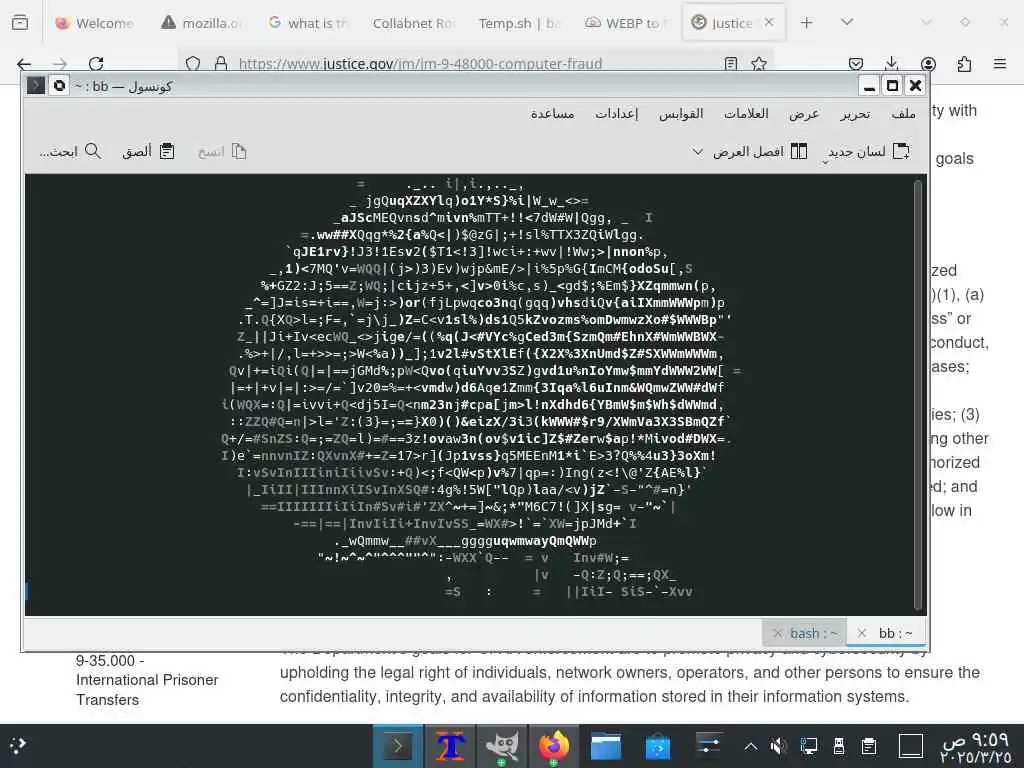
Task: Expand the split view dropdown arrow
Action: point(697,152)
